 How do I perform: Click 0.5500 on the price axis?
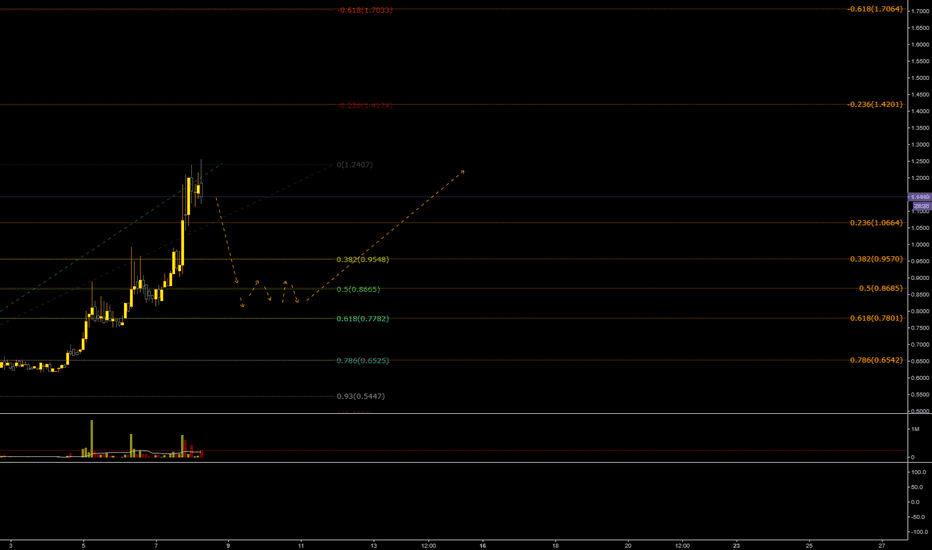point(921,394)
